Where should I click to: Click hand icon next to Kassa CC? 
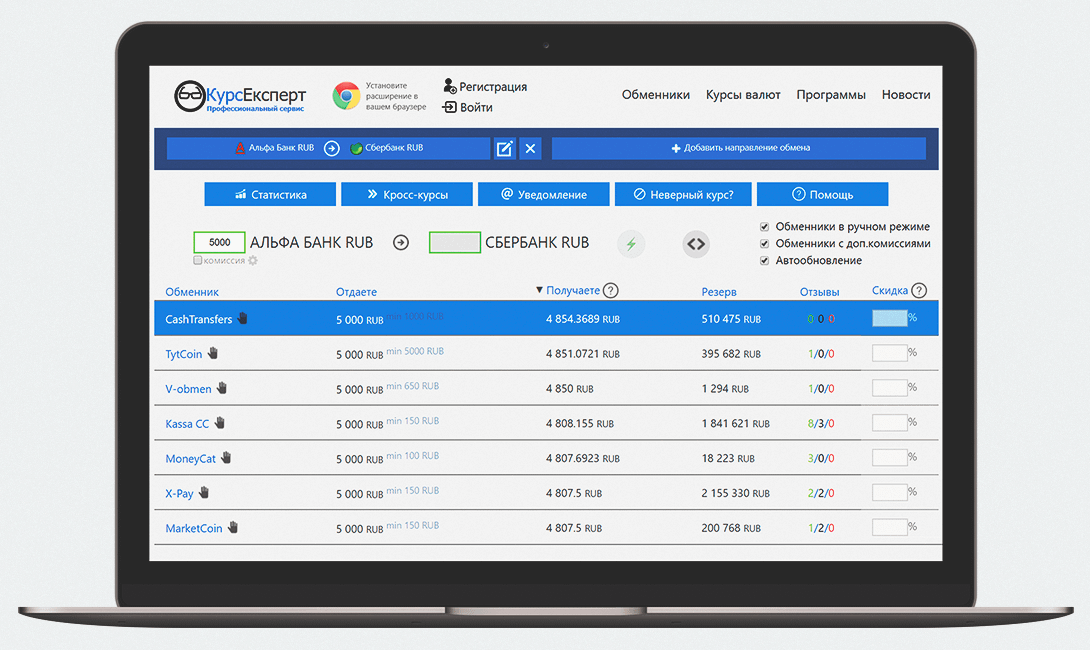[220, 422]
